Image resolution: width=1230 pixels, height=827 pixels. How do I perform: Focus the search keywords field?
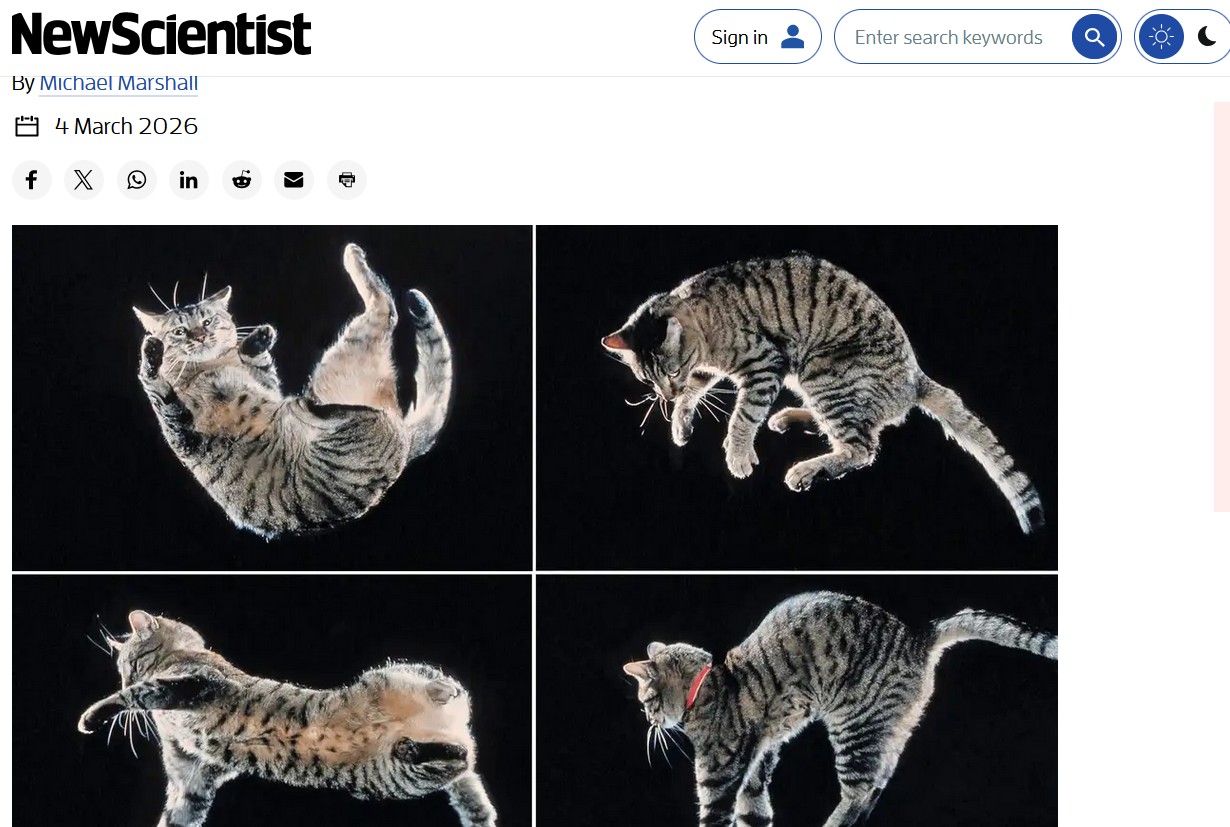pyautogui.click(x=948, y=38)
